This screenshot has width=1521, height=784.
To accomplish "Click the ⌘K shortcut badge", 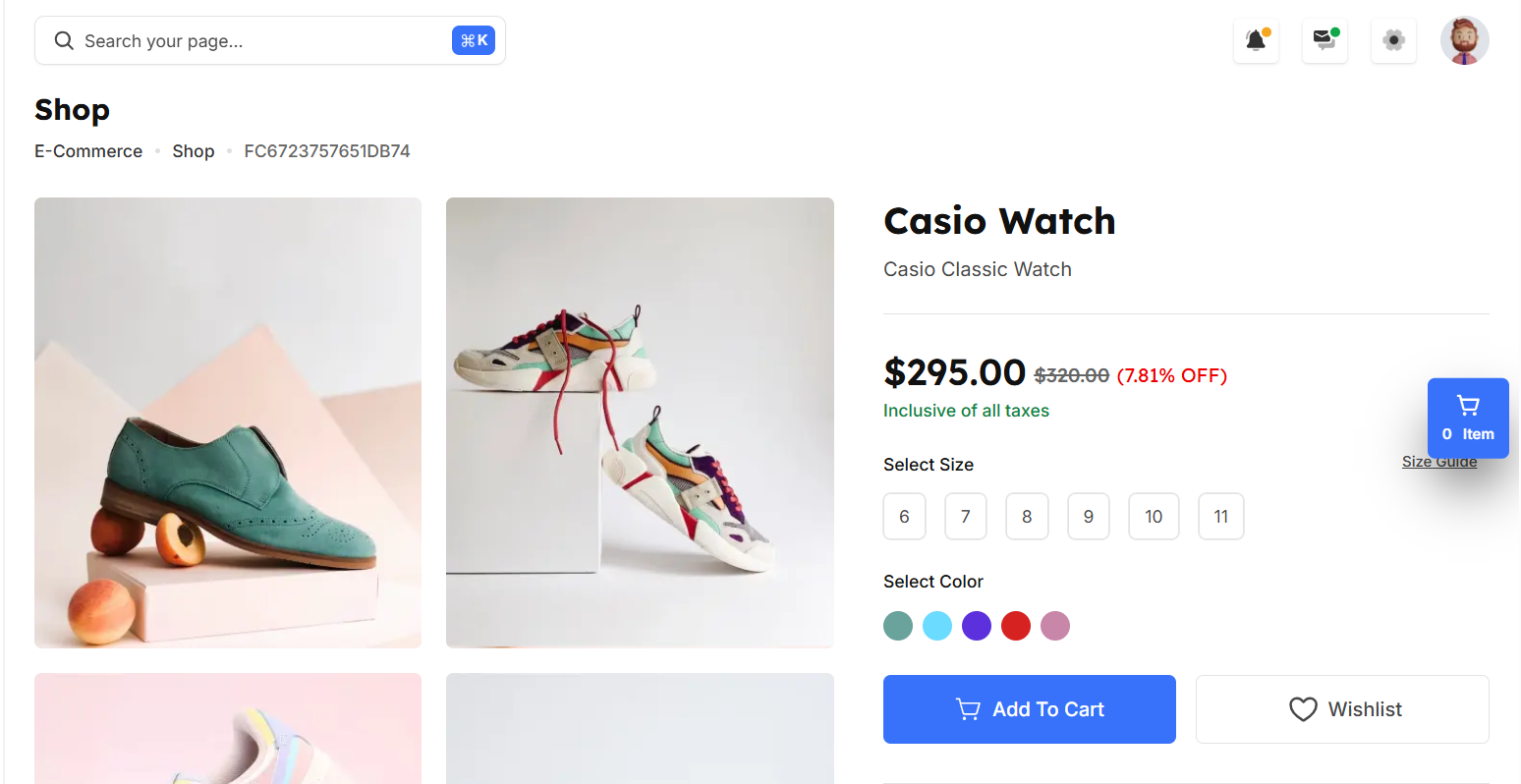I will point(474,40).
